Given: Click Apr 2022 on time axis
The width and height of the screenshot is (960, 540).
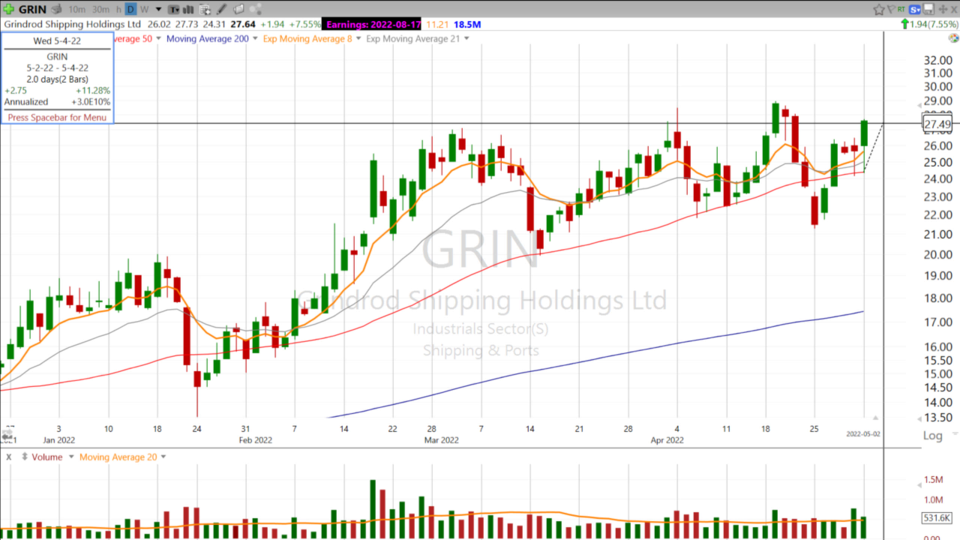Looking at the screenshot, I should point(667,440).
